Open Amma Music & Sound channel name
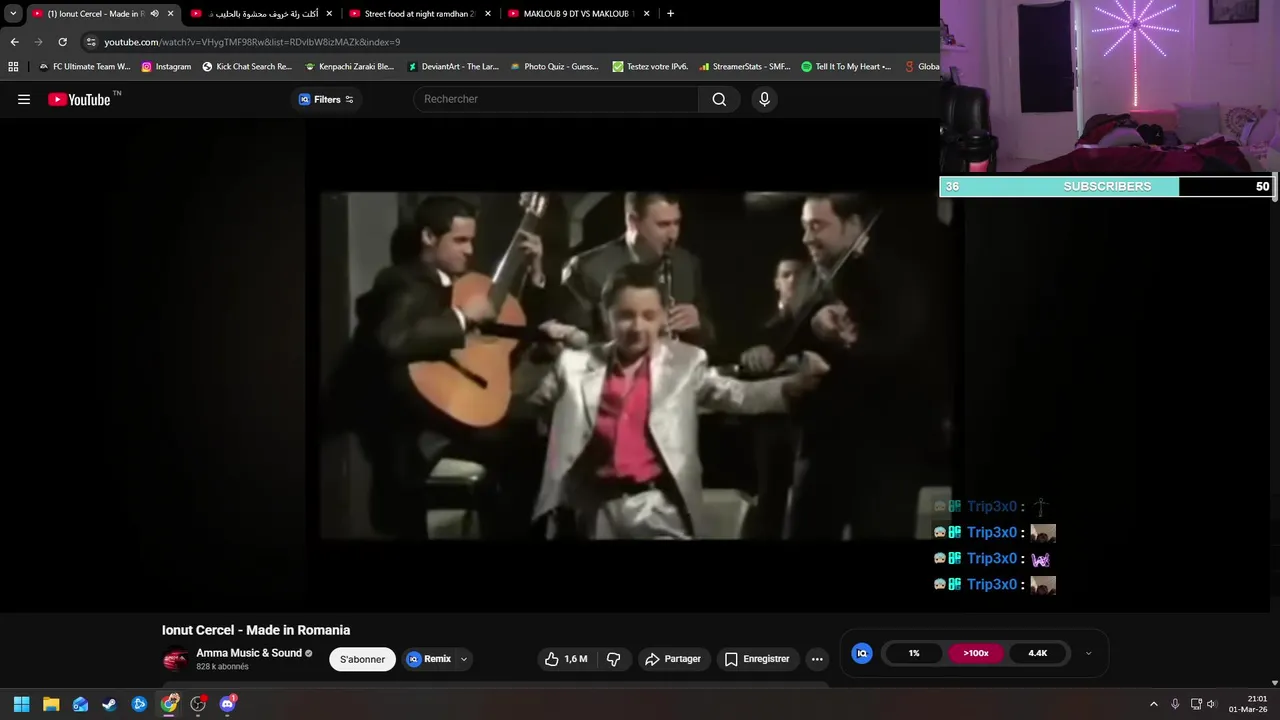1280x720 pixels. [249, 653]
